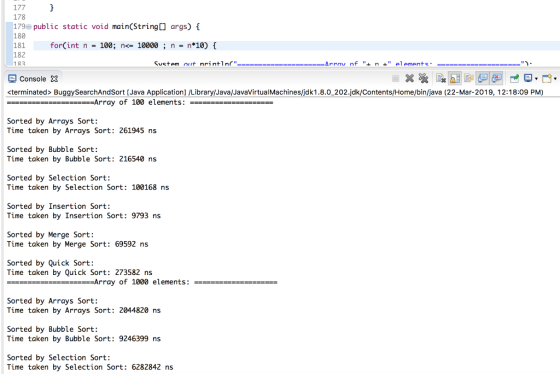Click 'Time taken by Bubble Sort: 216540 ns'
The height and width of the screenshot is (374, 560).
82,159
